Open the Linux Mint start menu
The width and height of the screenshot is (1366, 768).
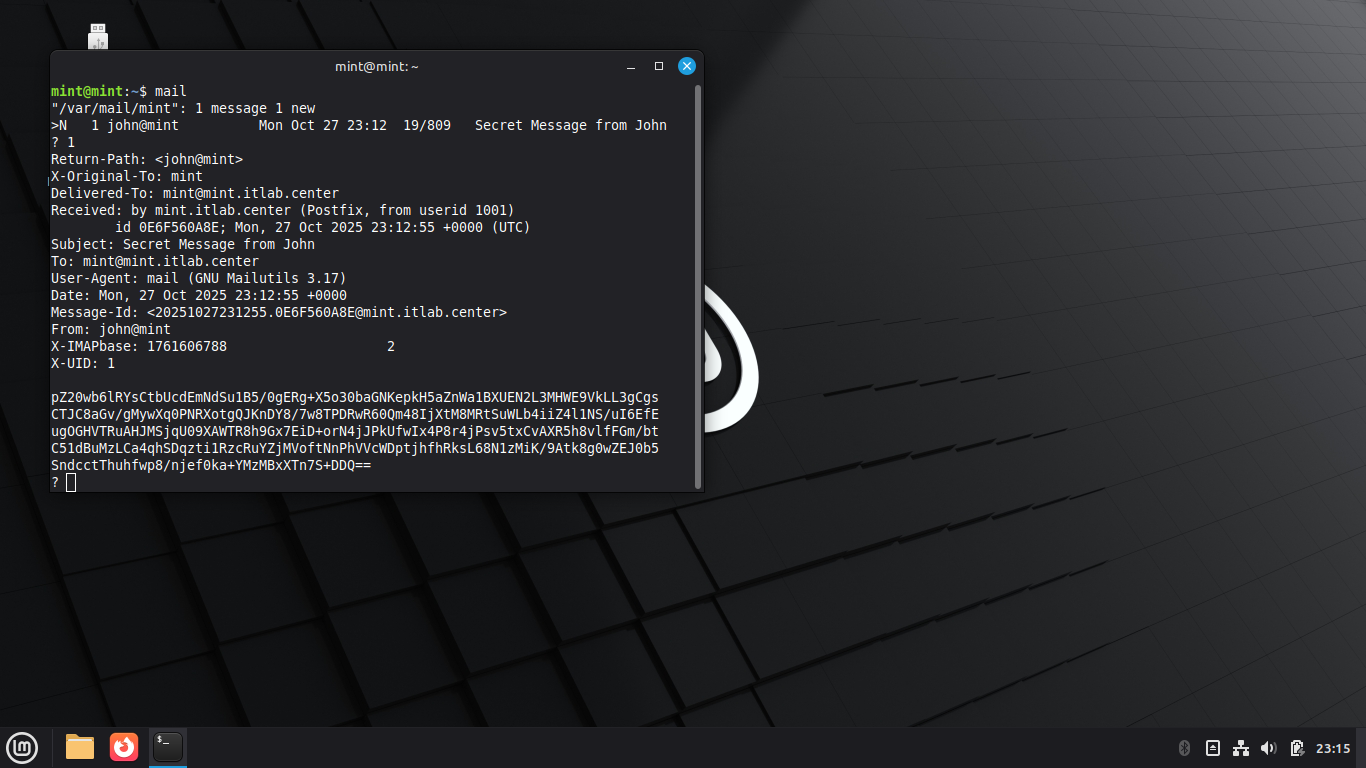pyautogui.click(x=22, y=747)
